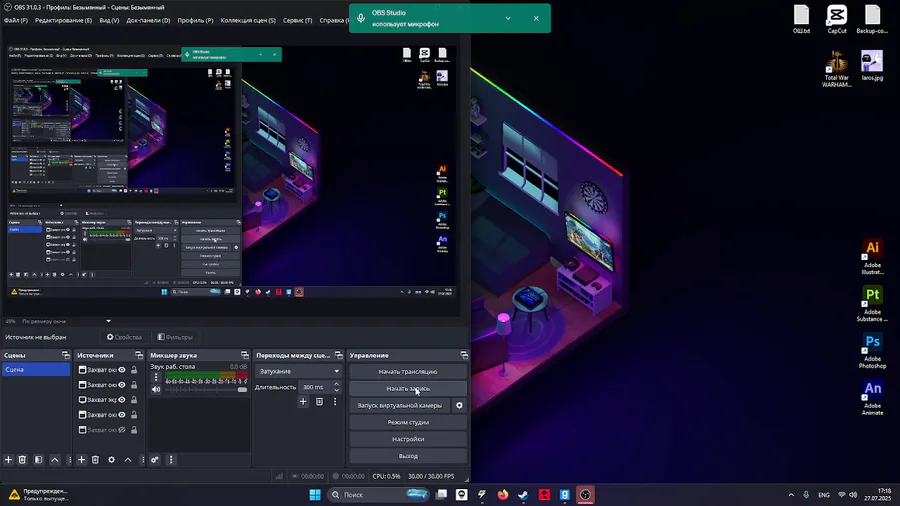Show hidden tray icons with the taskbar chevron
Screen dimensions: 900x506
point(791,495)
